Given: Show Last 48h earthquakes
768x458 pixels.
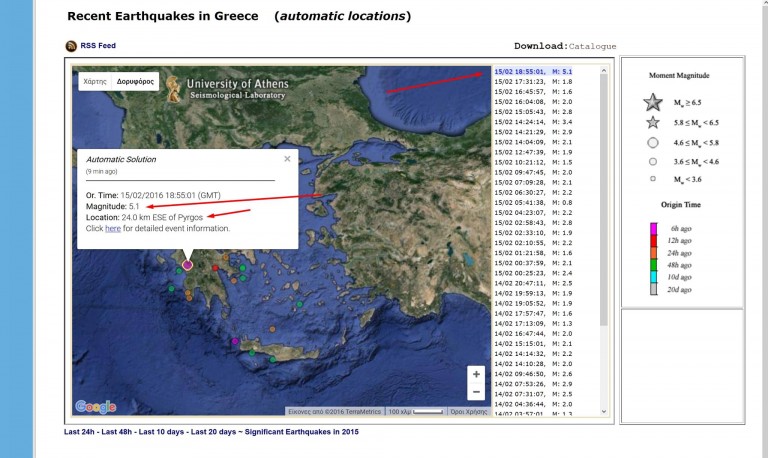Looking at the screenshot, I should click(117, 432).
